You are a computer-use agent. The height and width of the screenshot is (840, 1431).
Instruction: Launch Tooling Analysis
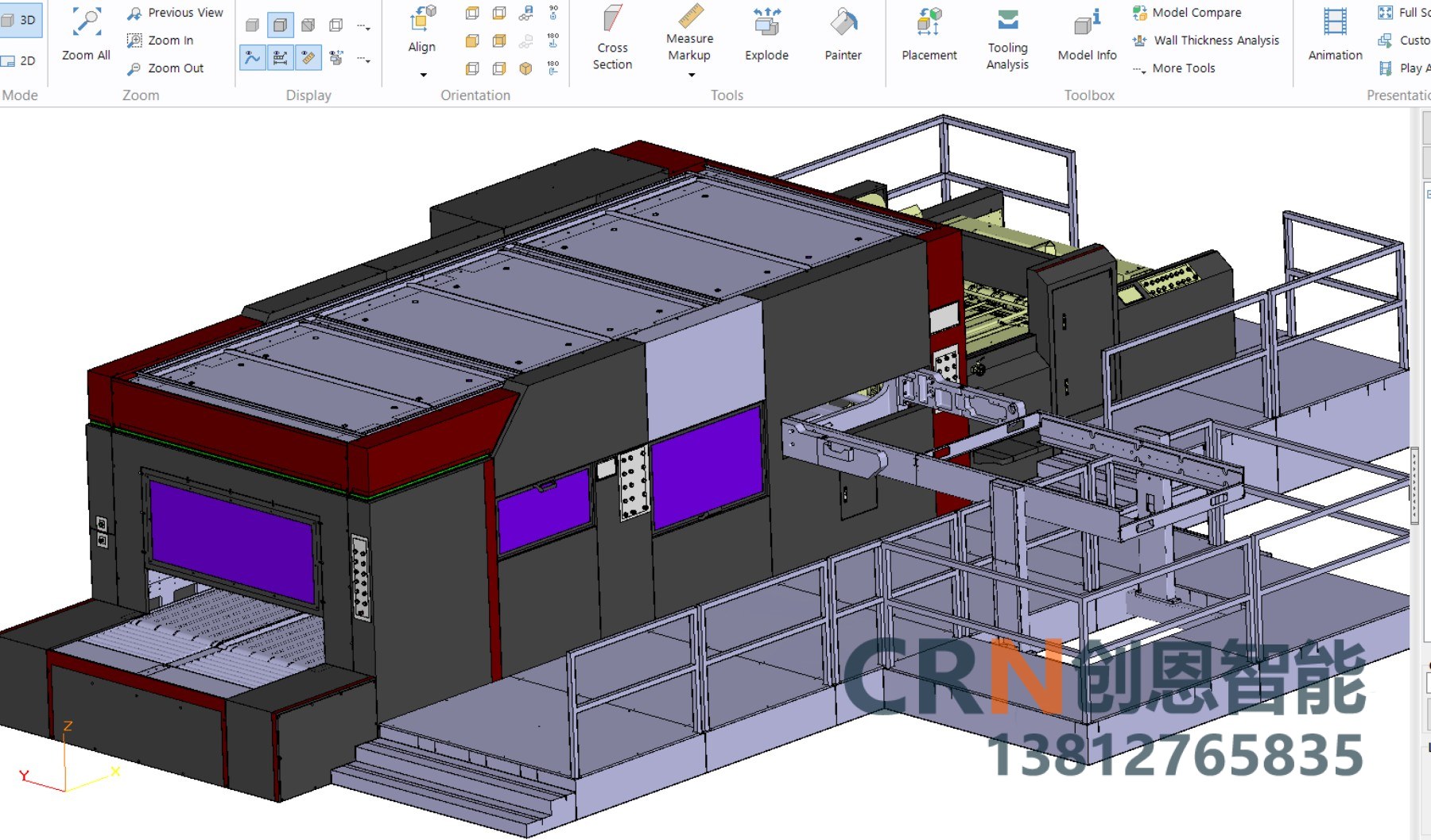1008,38
